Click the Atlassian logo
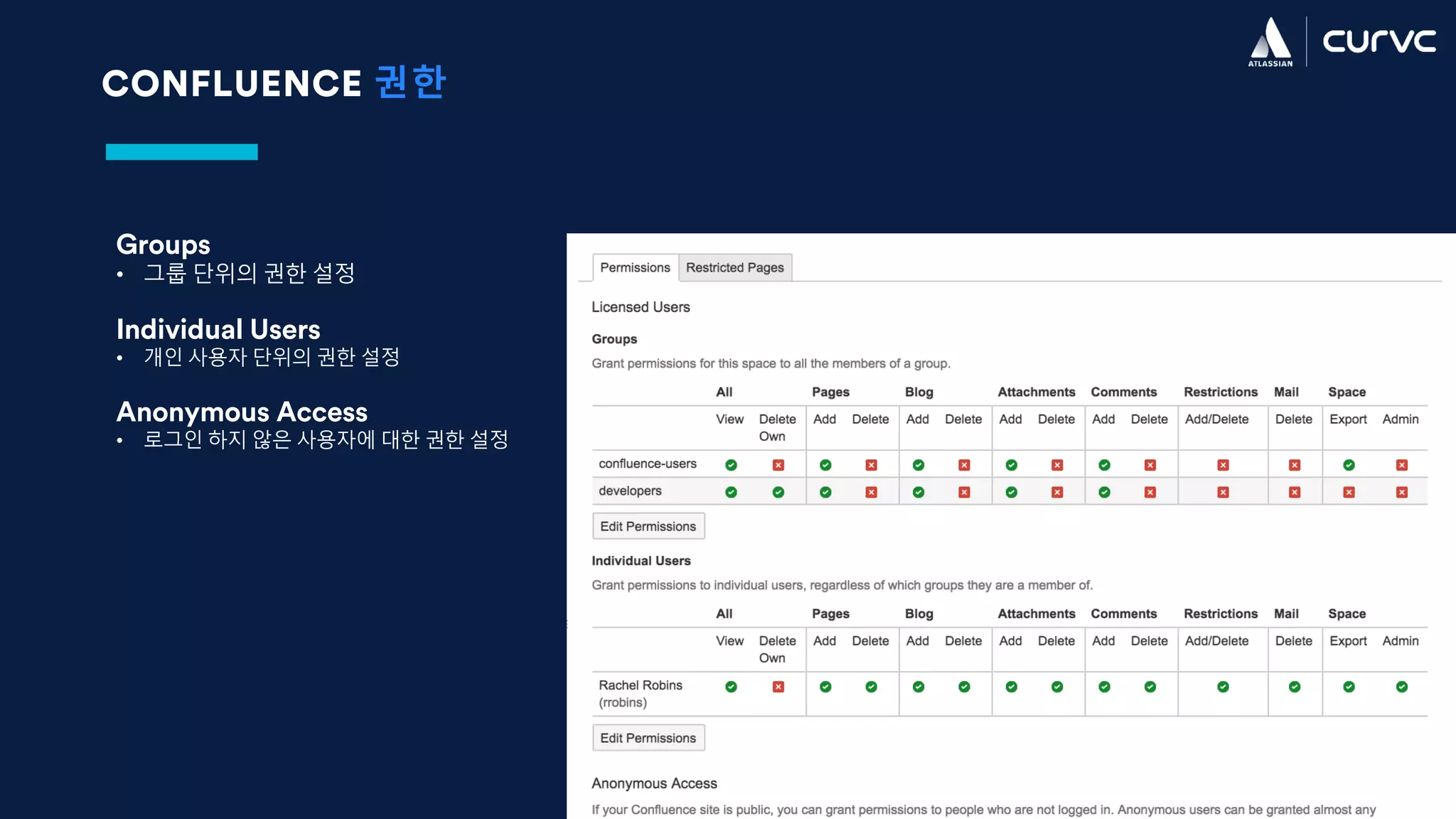 [1270, 43]
